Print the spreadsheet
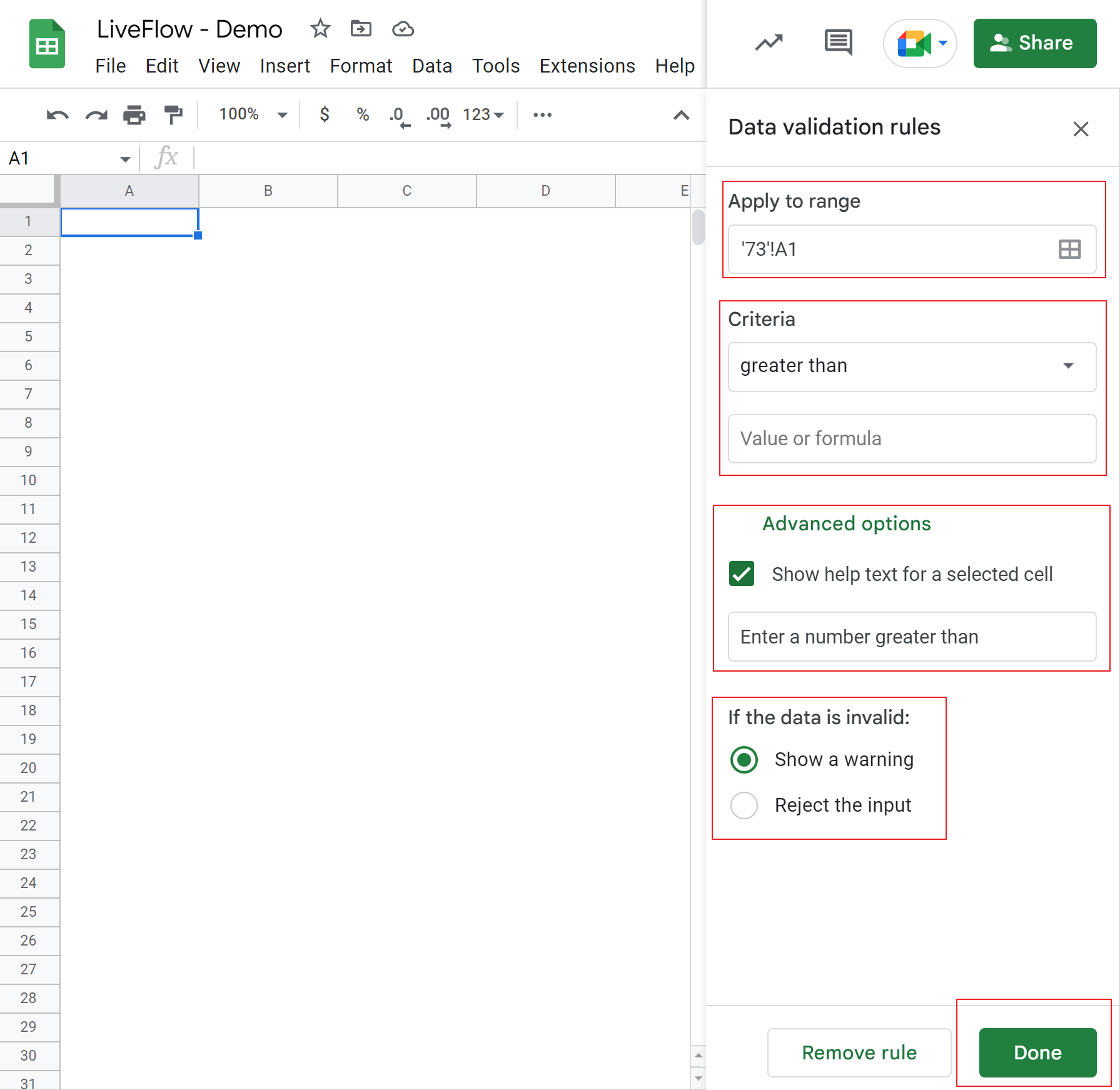Image resolution: width=1120 pixels, height=1090 pixels. click(134, 114)
